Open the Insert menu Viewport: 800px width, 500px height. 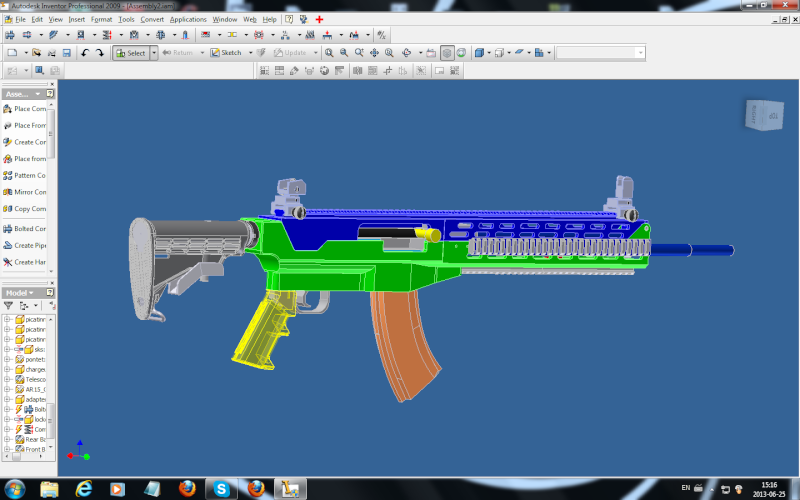tap(77, 19)
